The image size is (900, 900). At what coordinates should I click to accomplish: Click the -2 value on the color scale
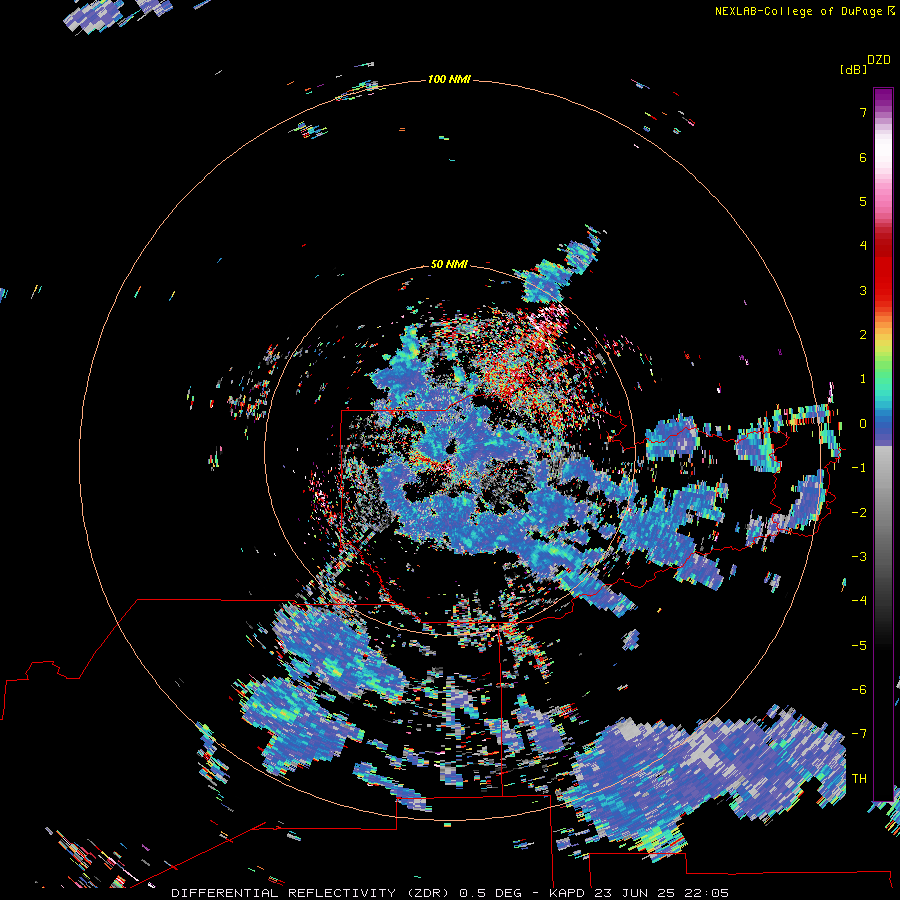(859, 513)
